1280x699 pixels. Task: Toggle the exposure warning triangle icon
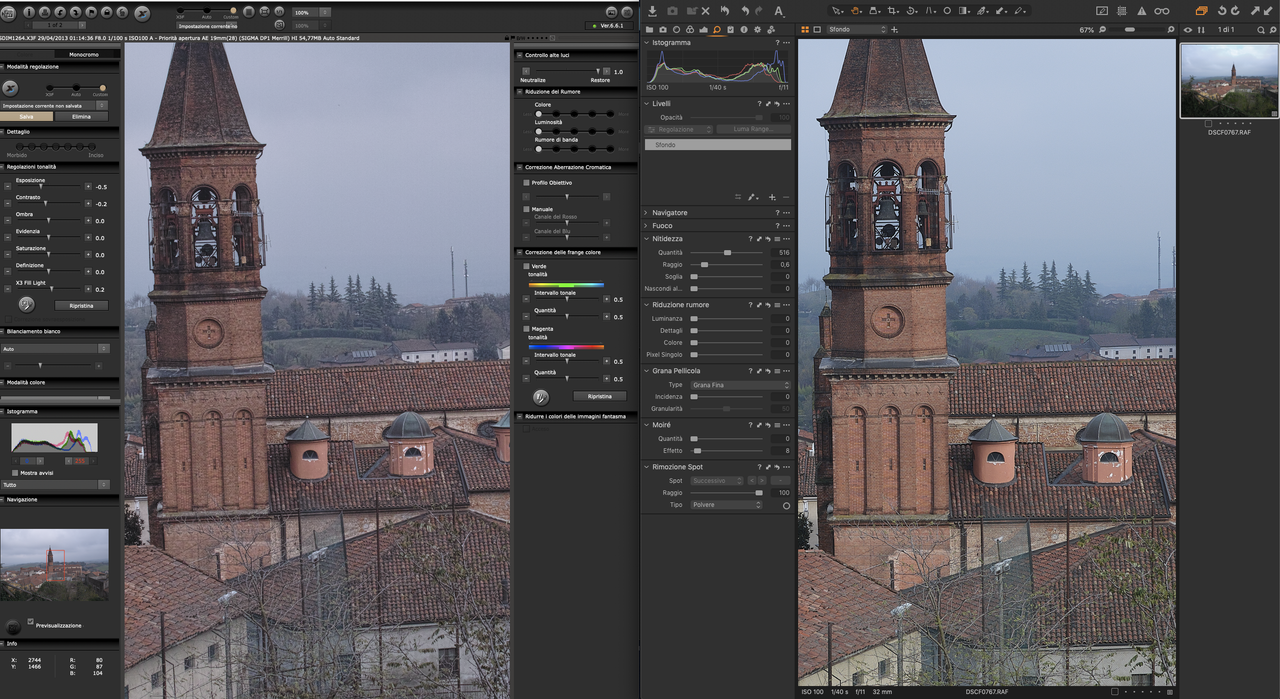tap(1142, 10)
